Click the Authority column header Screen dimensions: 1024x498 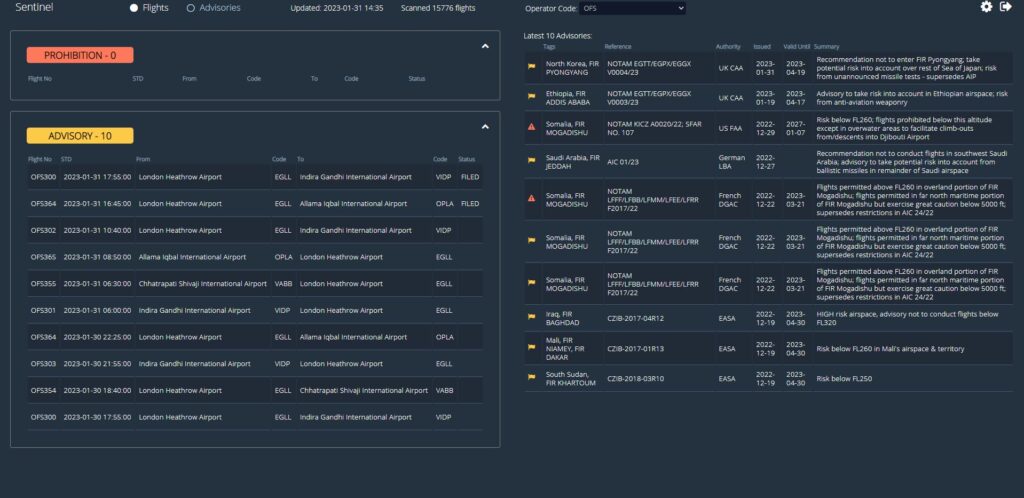pyautogui.click(x=728, y=47)
